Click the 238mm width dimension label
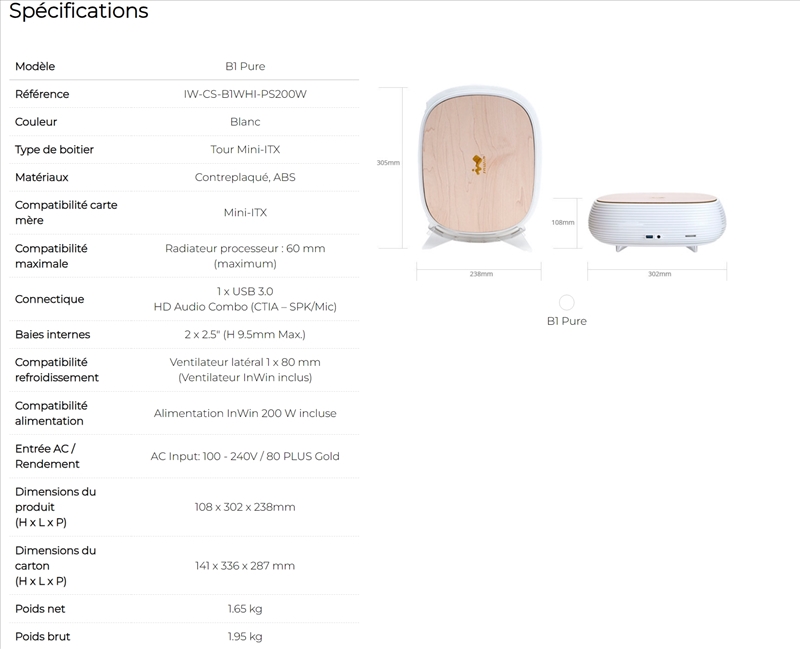 point(481,273)
